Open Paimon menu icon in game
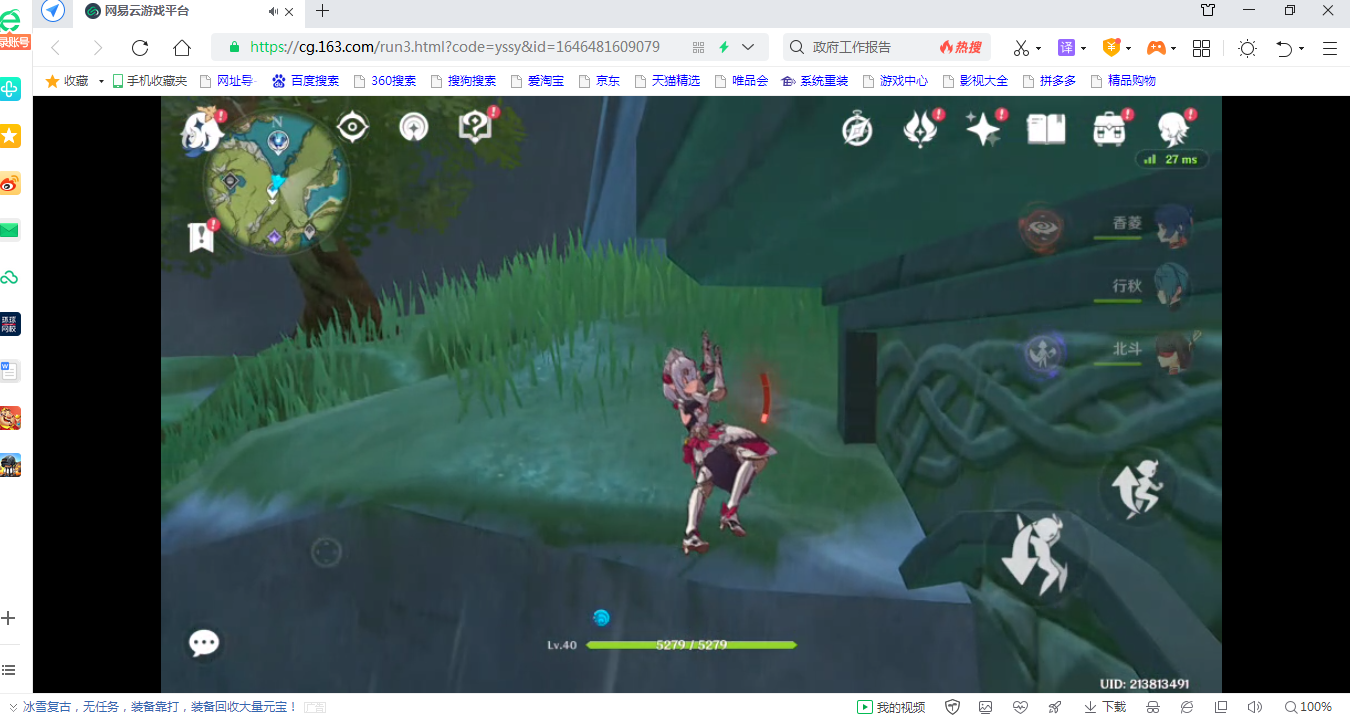 coord(200,132)
